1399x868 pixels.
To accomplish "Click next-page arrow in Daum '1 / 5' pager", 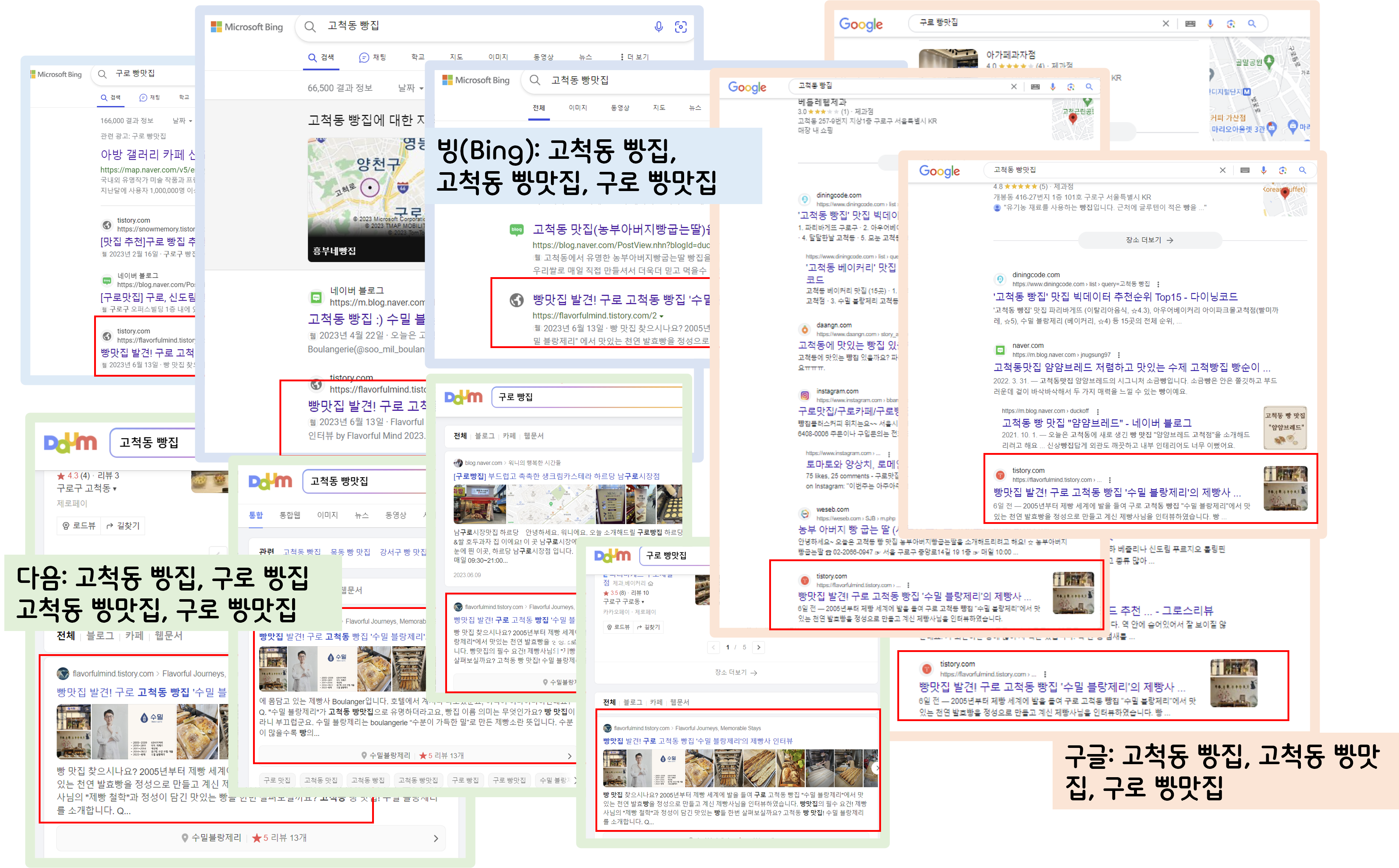I will pyautogui.click(x=758, y=647).
